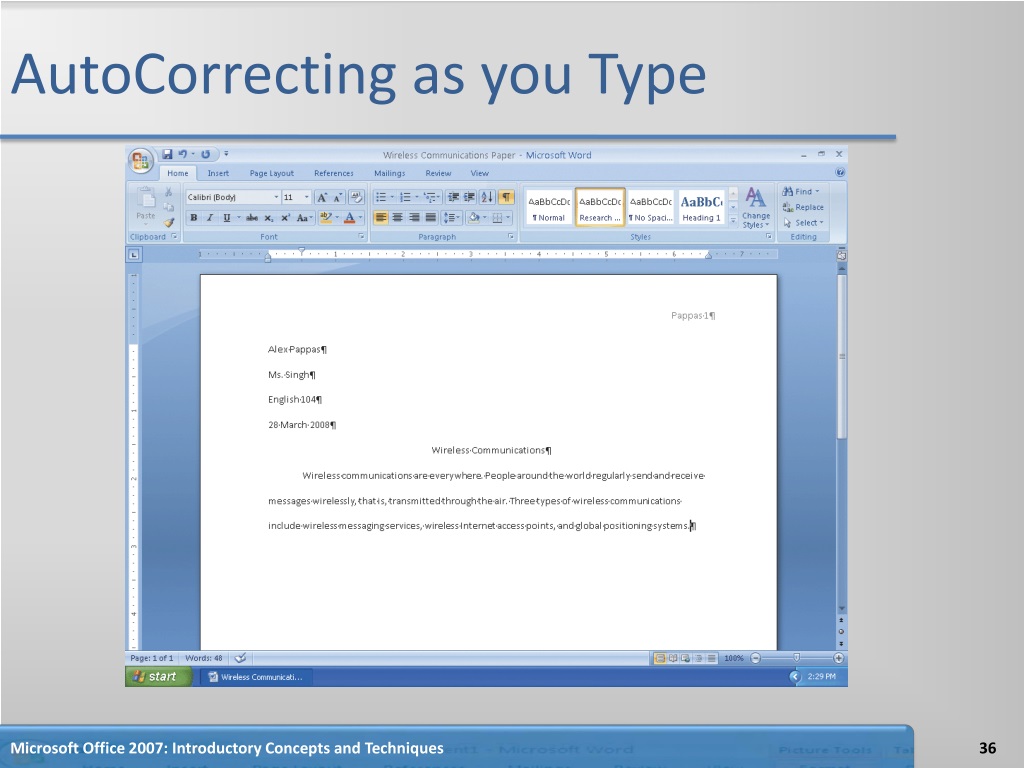Sort the selected text alphabetically
1024x768 pixels.
[487, 197]
